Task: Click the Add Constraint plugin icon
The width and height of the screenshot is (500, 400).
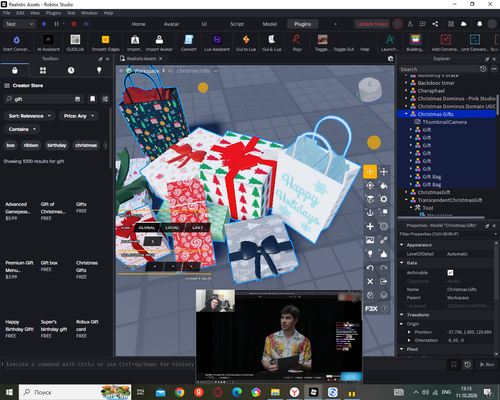Action: pos(446,40)
